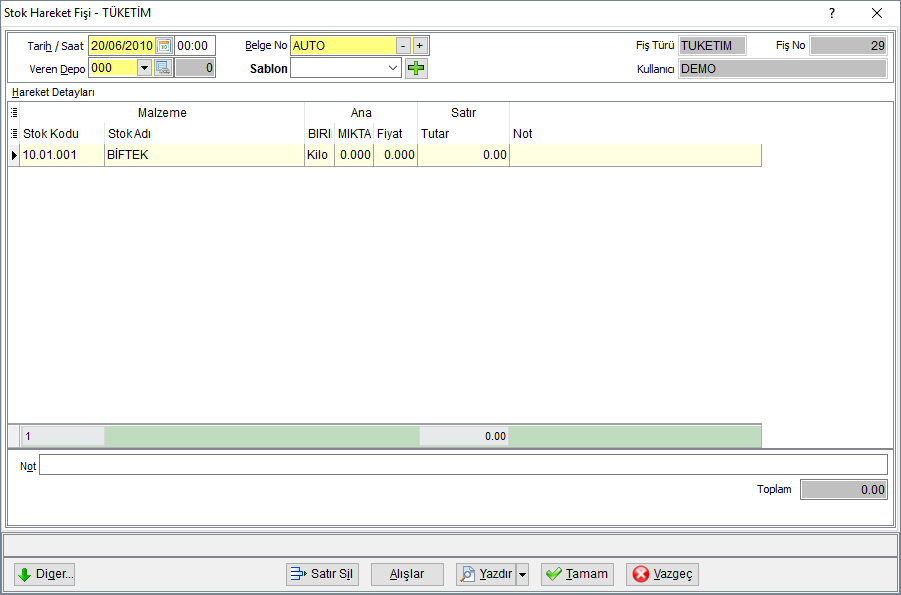Focus the date field 20/06/2010

click(122, 45)
